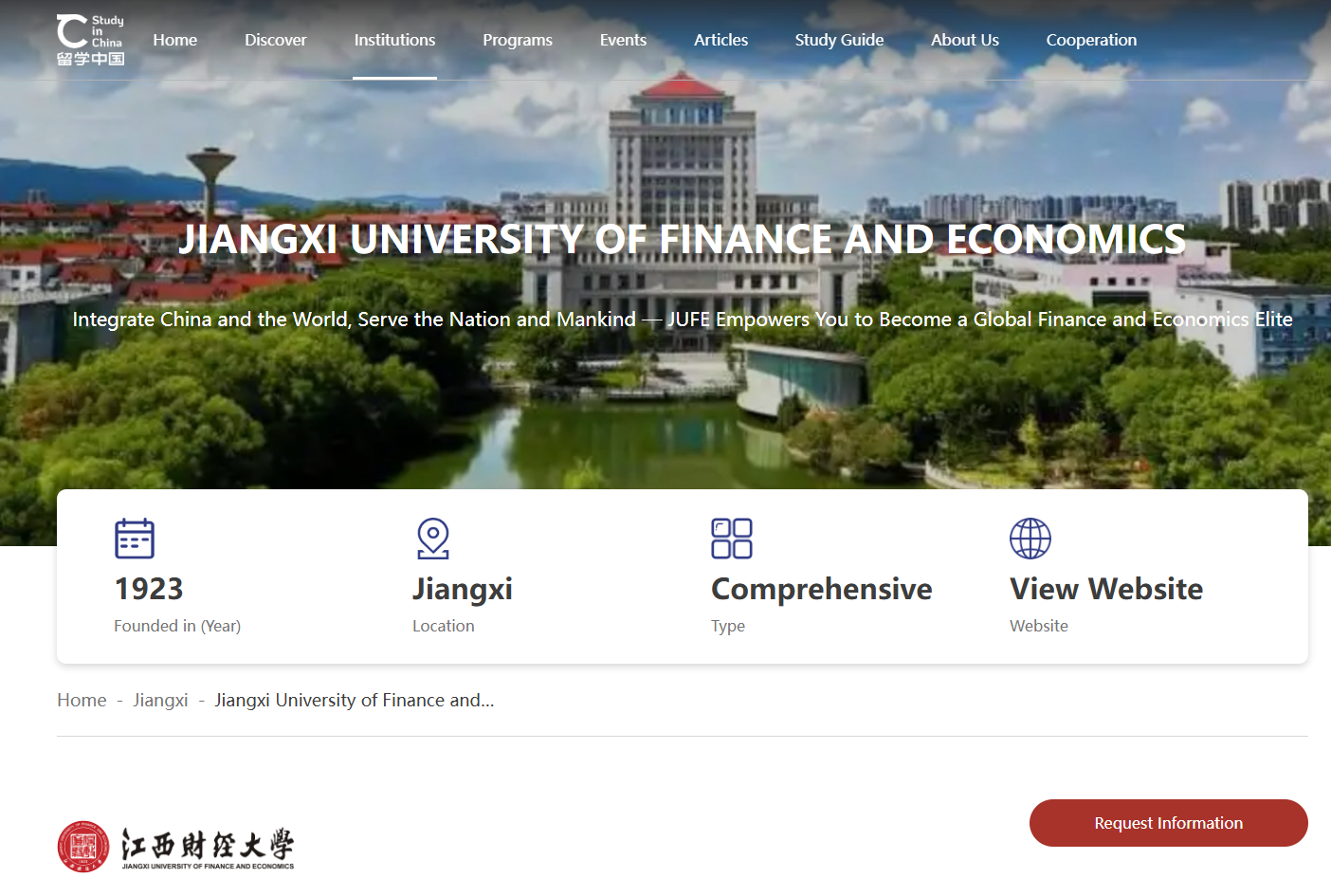Open the Events menu item

coord(623,40)
